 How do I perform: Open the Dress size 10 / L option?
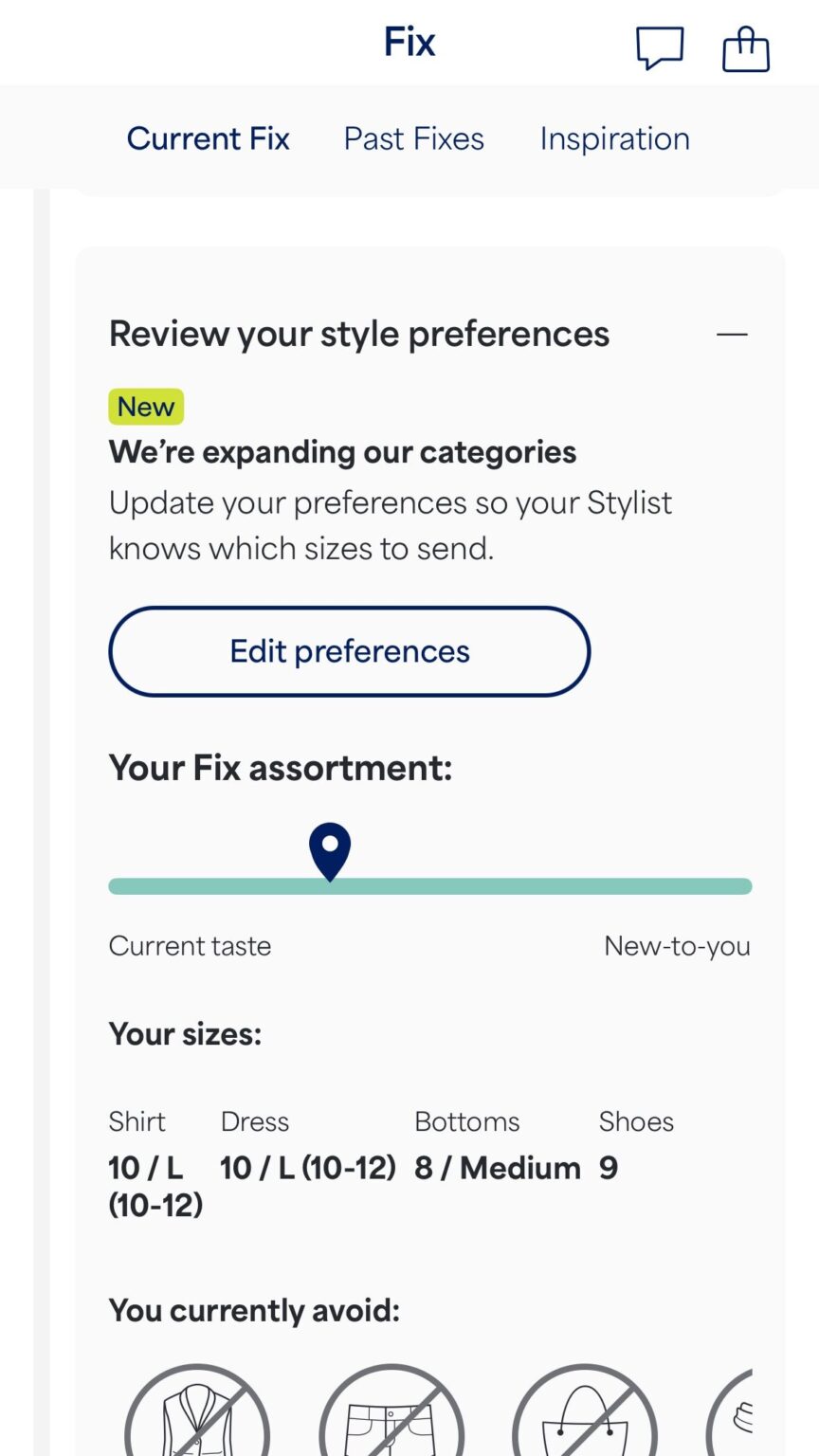[x=307, y=1168]
